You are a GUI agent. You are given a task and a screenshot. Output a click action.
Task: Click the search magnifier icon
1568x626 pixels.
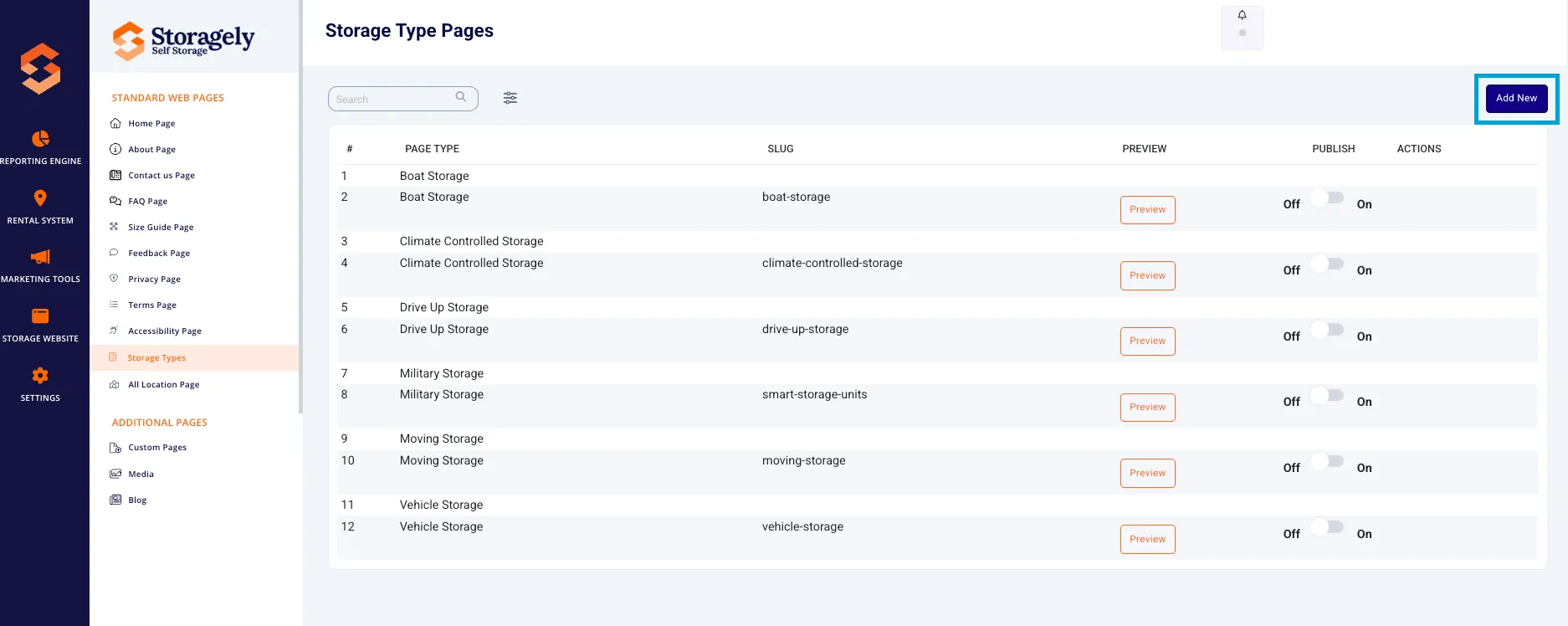(461, 97)
